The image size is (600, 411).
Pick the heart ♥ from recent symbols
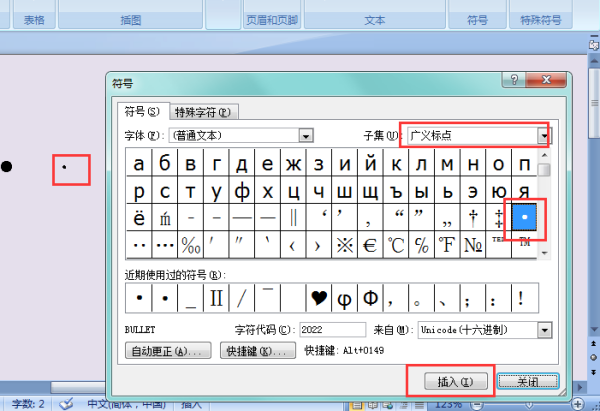point(319,298)
